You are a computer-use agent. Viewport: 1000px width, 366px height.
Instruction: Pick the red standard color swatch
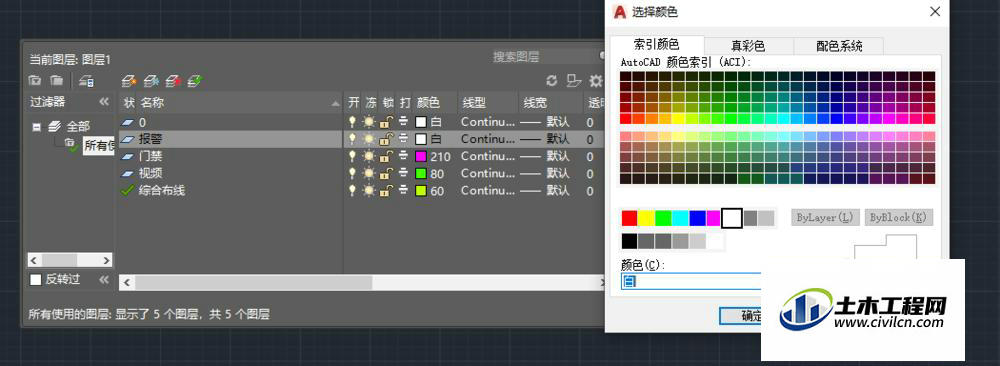point(629,218)
